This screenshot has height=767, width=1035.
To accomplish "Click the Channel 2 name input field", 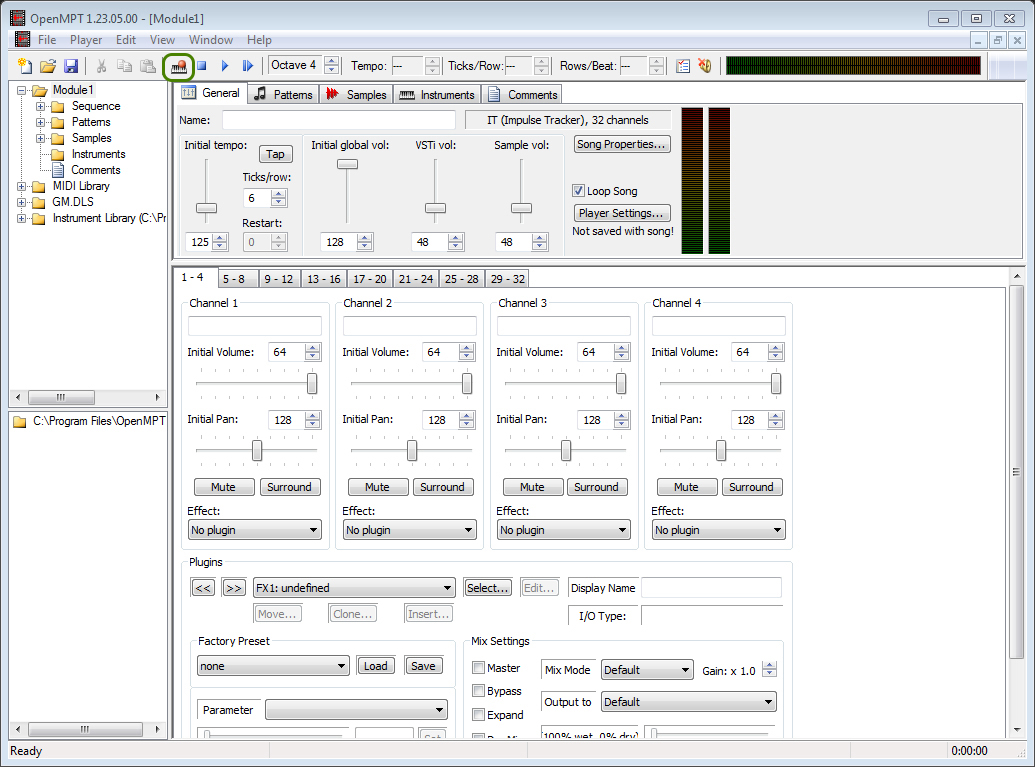I will 410,326.
